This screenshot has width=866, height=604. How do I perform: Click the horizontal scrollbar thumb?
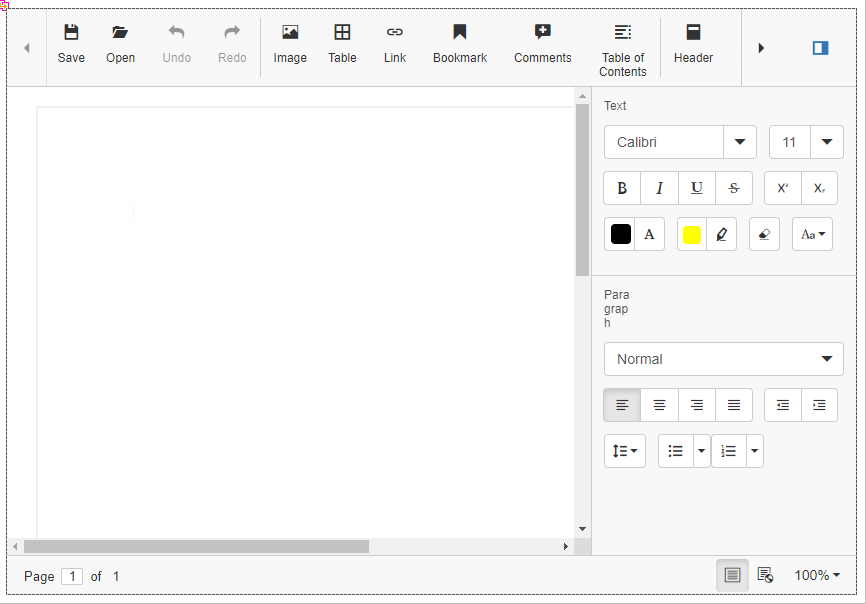pos(197,547)
